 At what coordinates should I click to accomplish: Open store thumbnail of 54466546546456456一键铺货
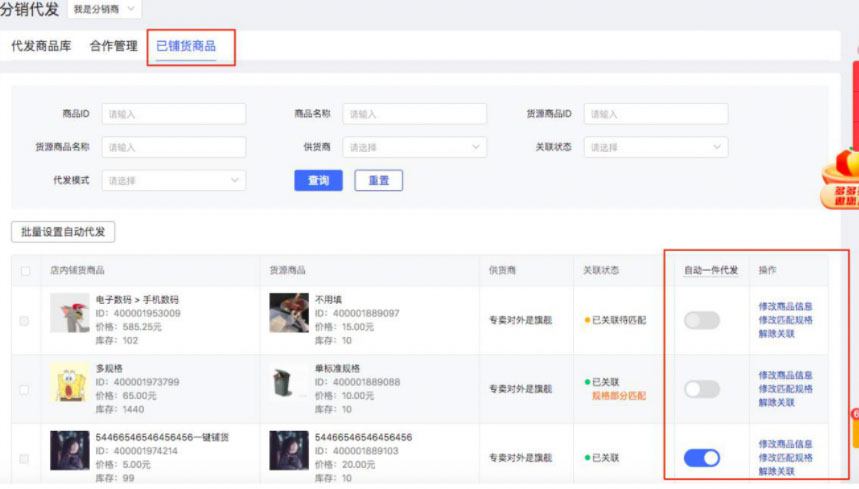point(70,451)
